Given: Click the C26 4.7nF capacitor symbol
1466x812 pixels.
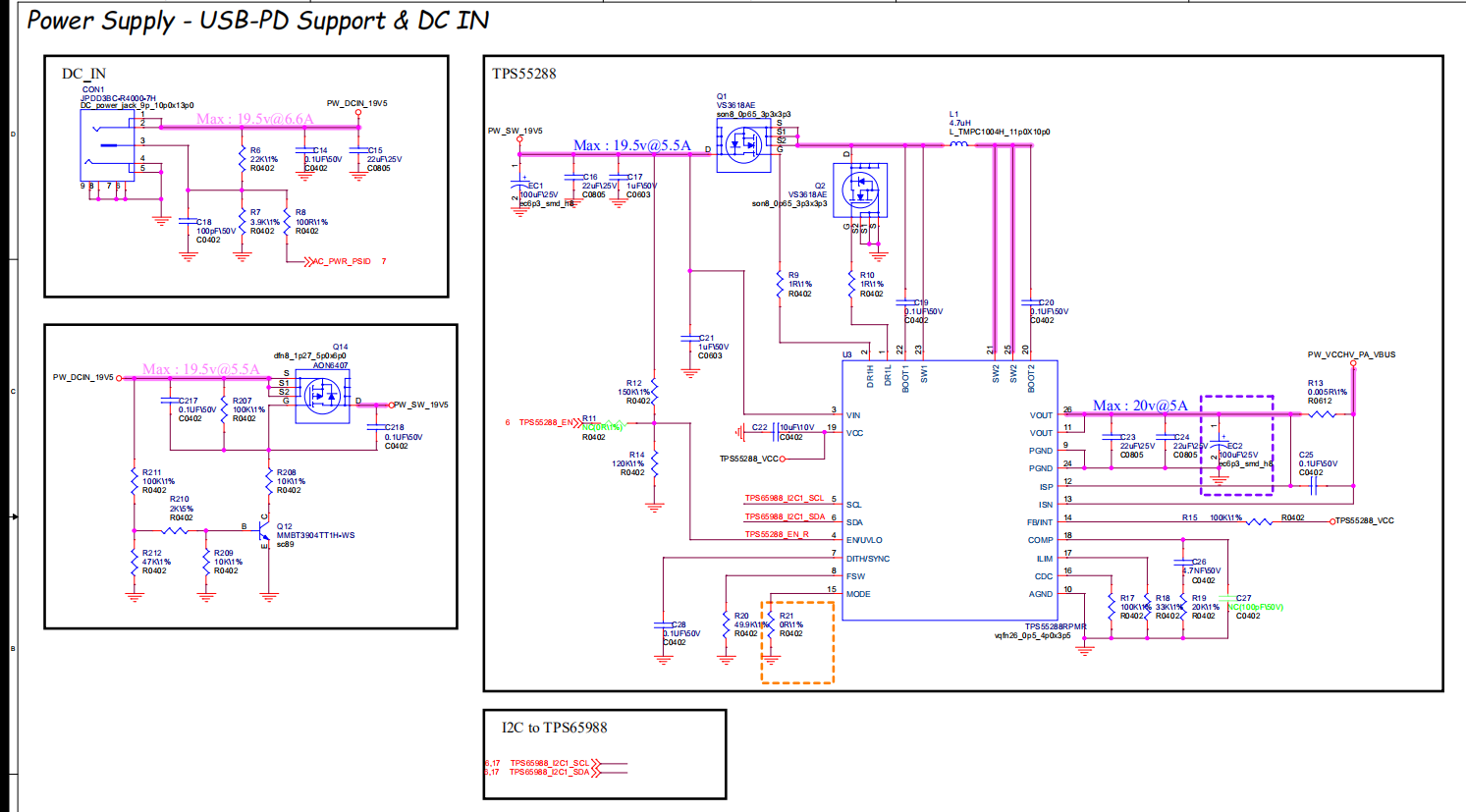Looking at the screenshot, I should click(x=1182, y=563).
